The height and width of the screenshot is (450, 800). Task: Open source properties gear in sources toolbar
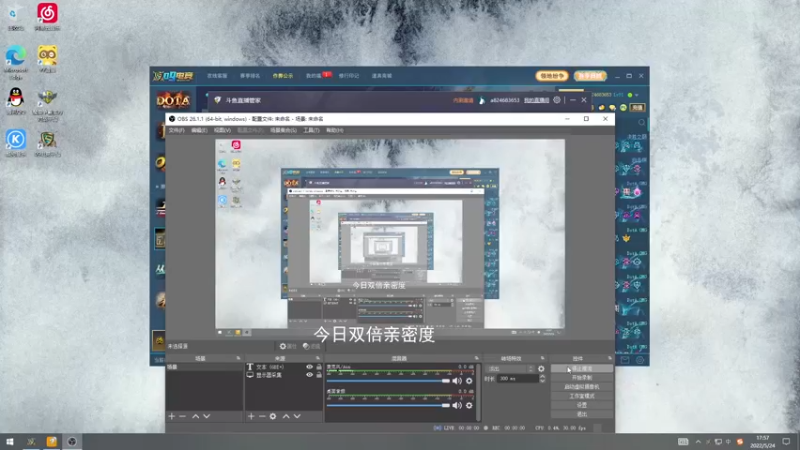[273, 416]
